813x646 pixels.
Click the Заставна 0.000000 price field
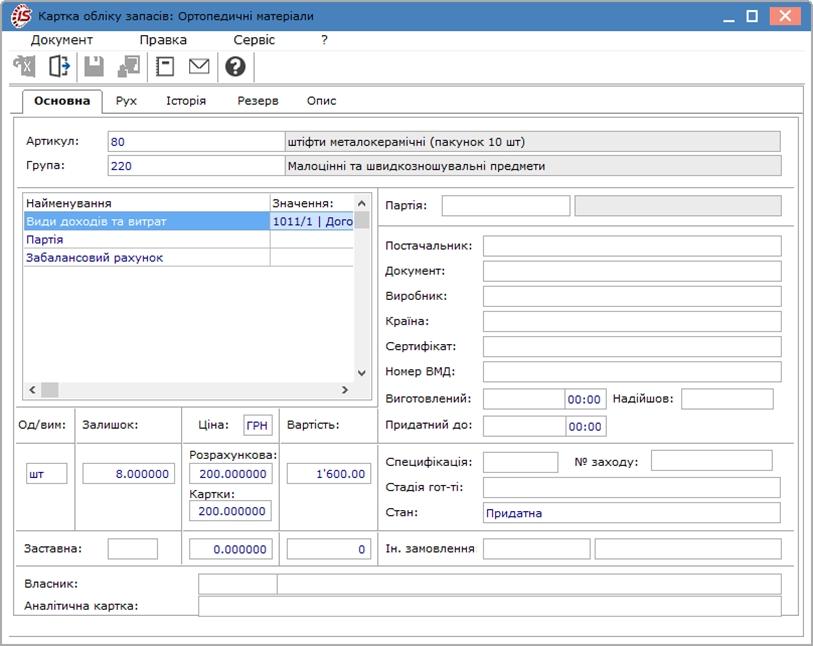(x=231, y=549)
